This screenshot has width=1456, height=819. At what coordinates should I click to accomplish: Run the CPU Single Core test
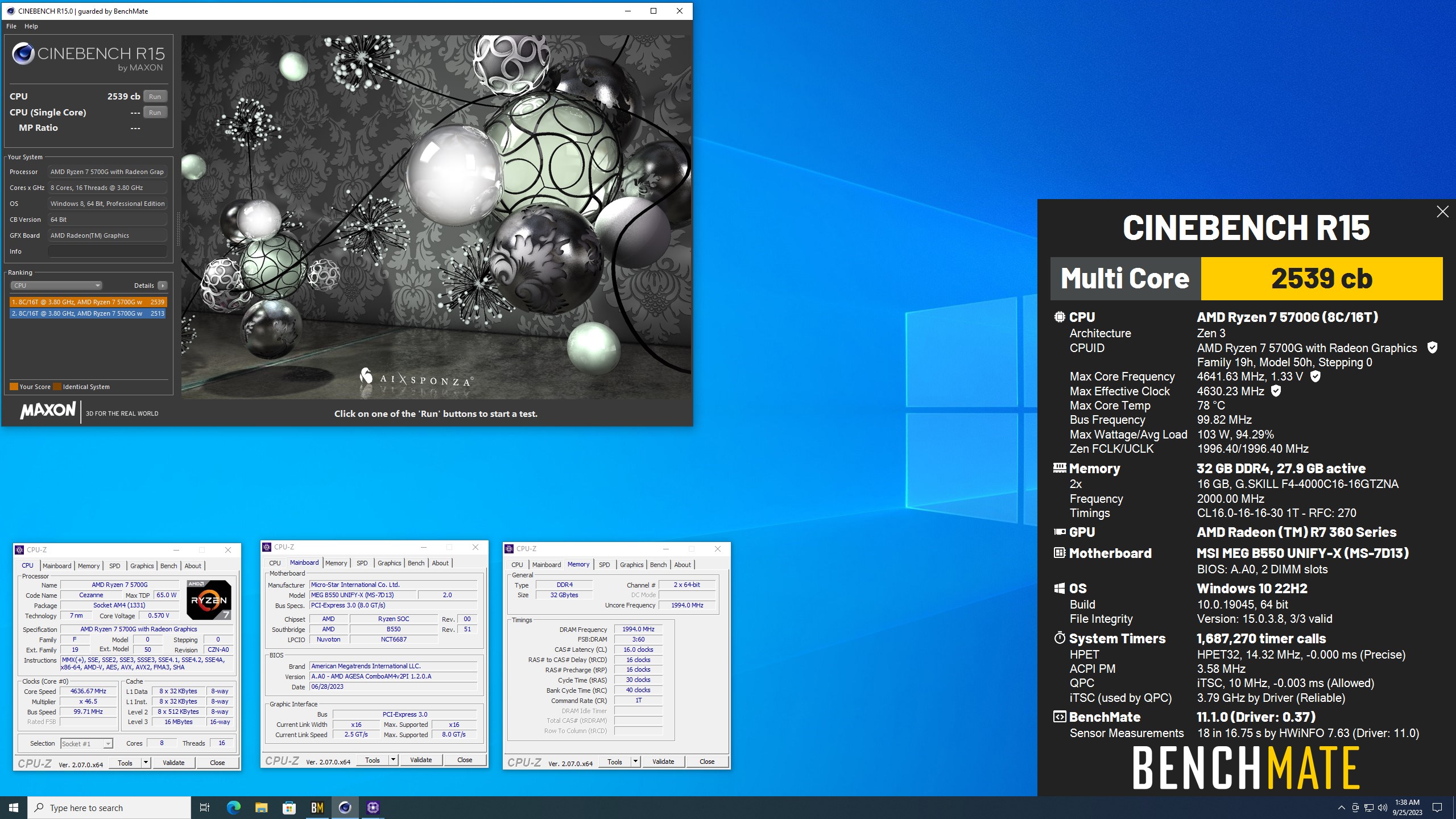155,112
